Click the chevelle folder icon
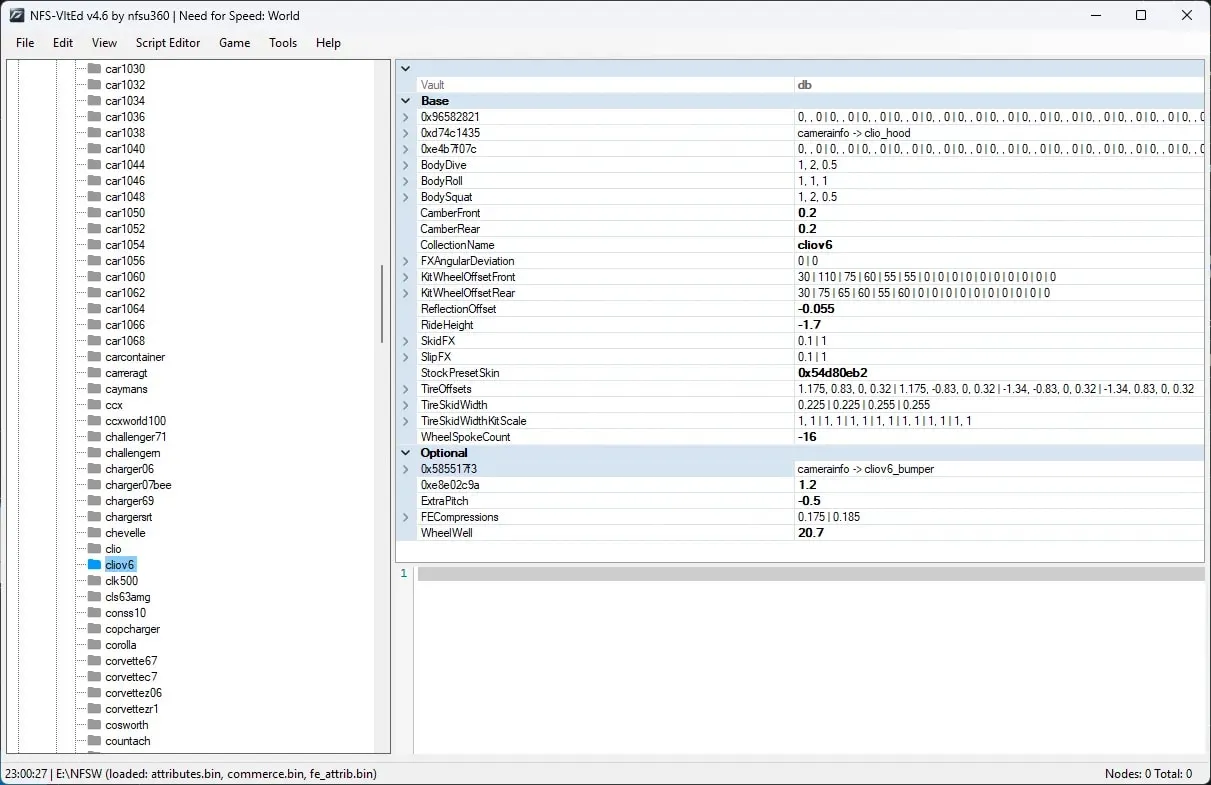This screenshot has height=785, width=1211. [95, 533]
